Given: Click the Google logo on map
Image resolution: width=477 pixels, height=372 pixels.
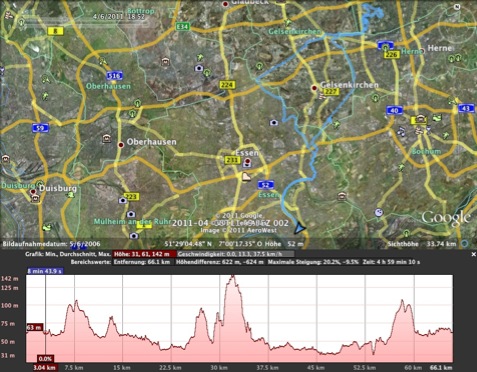Looking at the screenshot, I should (x=446, y=218).
